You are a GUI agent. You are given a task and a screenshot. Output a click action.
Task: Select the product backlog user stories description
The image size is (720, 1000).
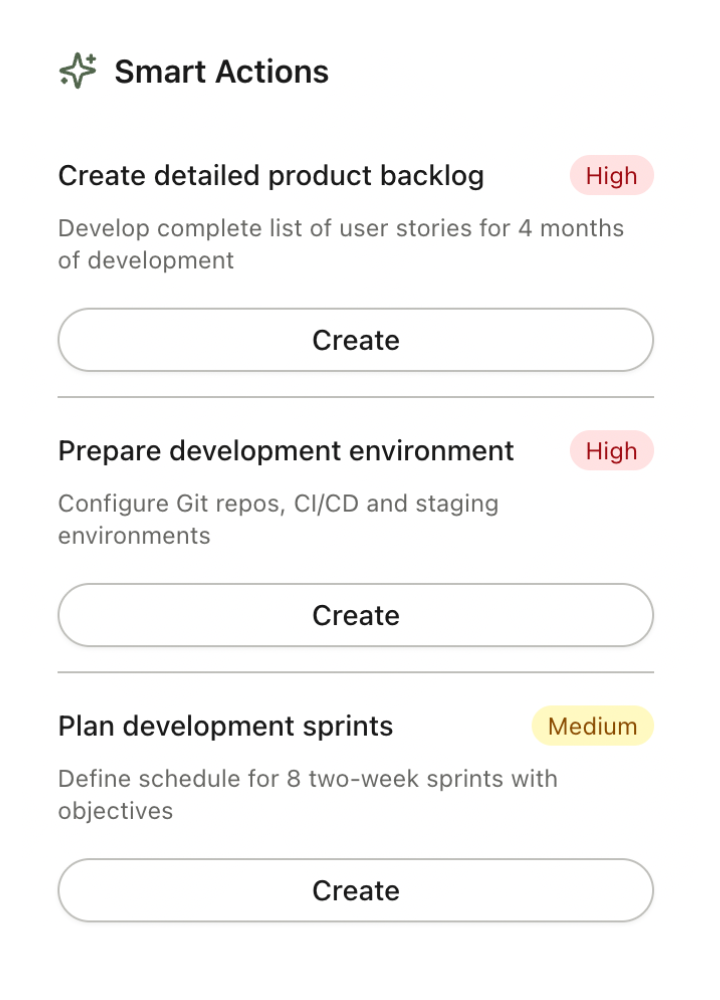(x=340, y=244)
